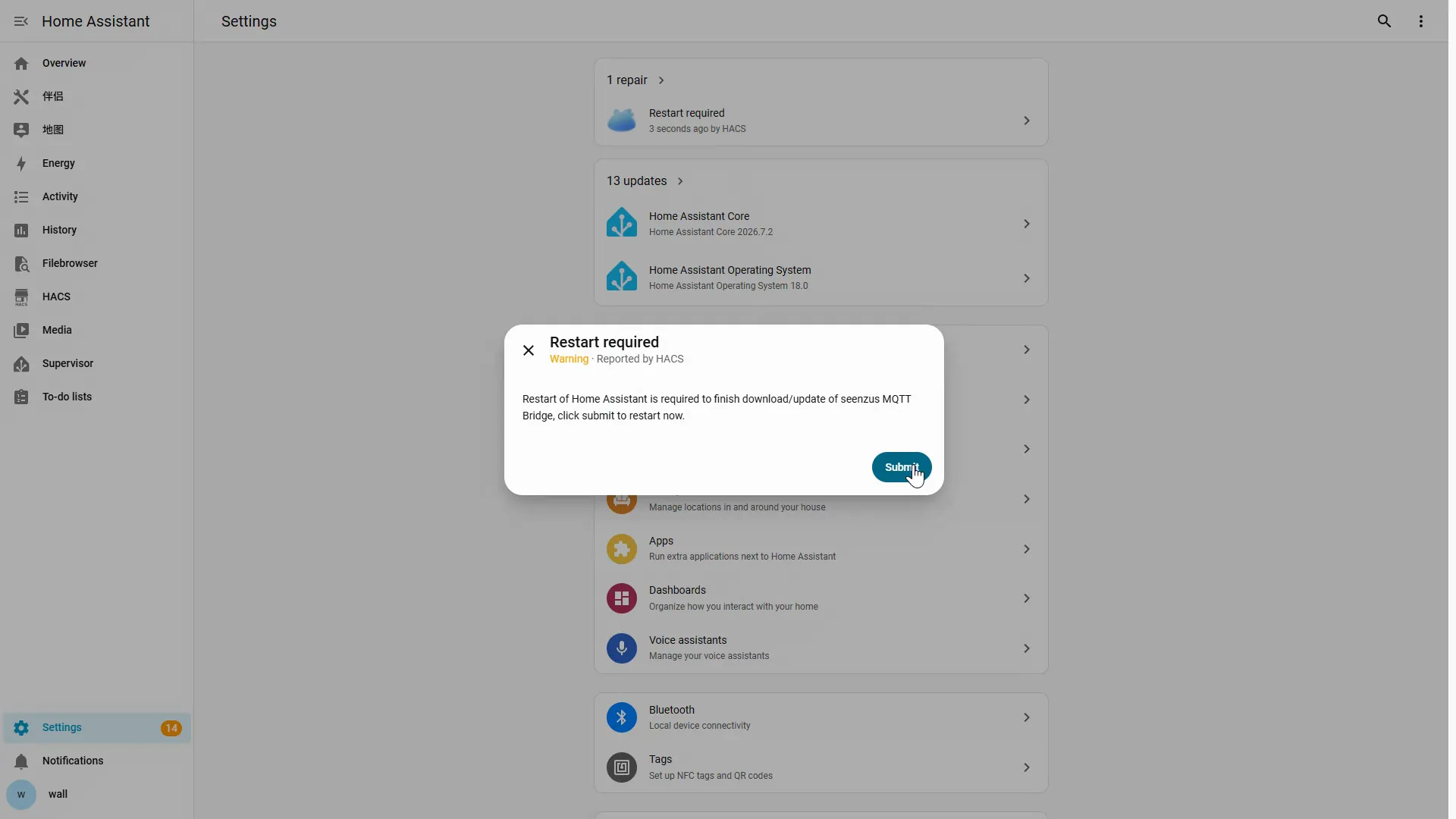Click the search magnifier icon
This screenshot has height=819, width=1456.
click(x=1384, y=21)
